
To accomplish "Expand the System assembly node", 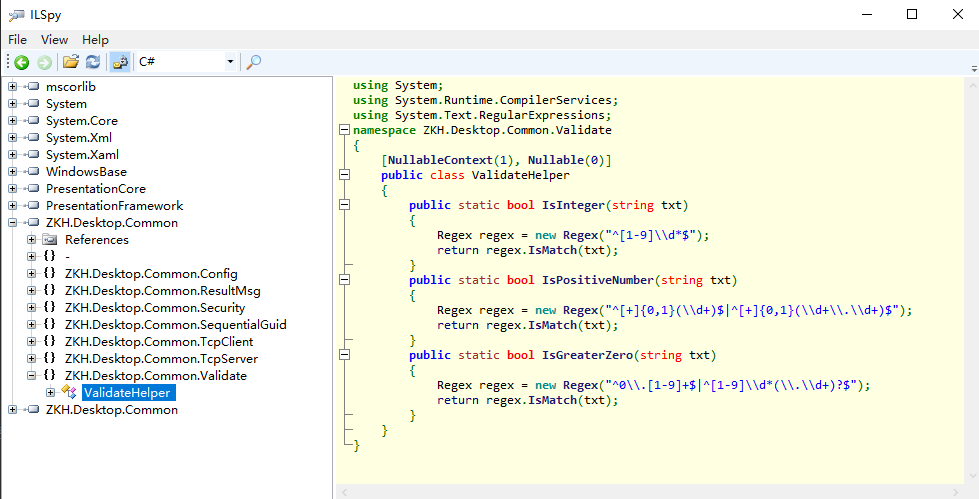I will tap(12, 104).
